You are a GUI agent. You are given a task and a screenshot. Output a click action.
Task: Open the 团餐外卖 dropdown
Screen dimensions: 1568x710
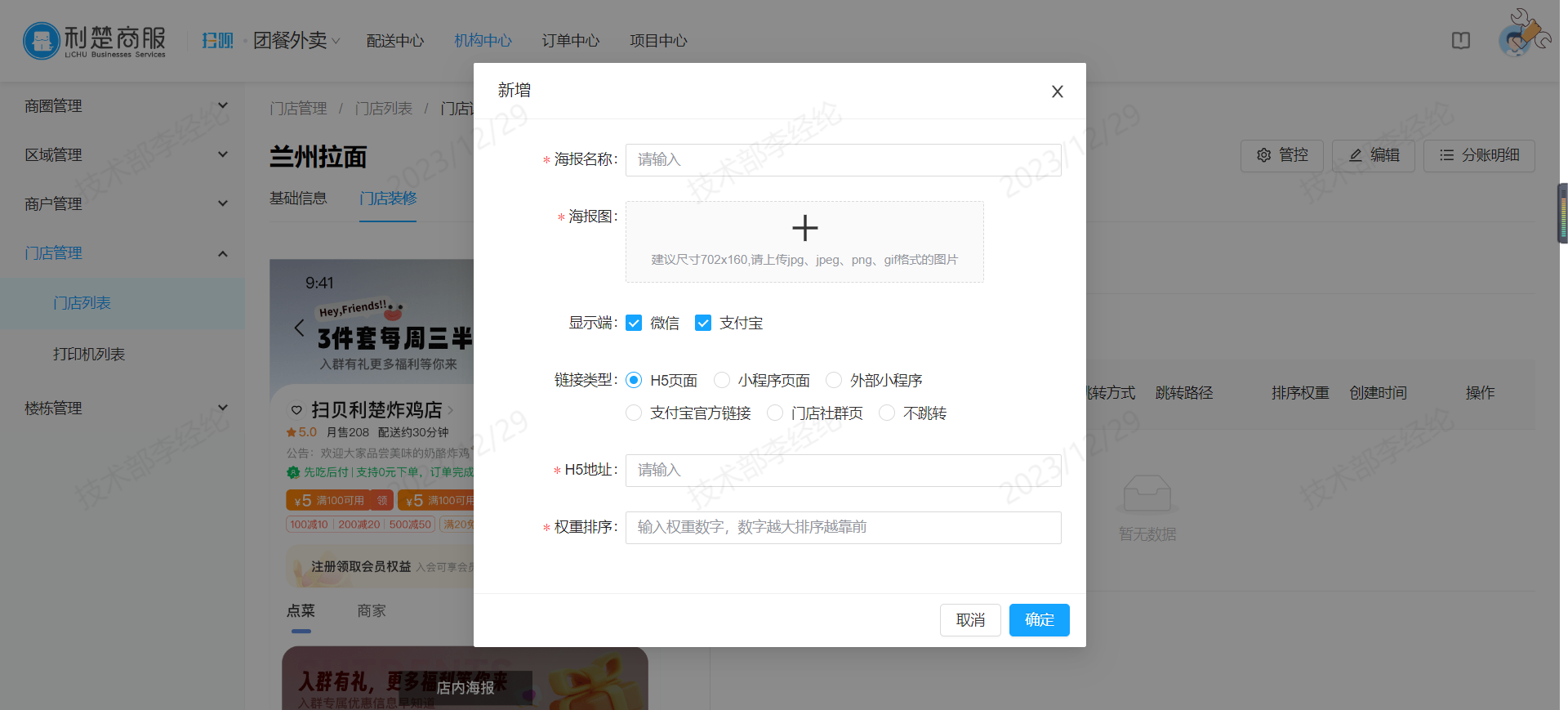click(x=296, y=41)
